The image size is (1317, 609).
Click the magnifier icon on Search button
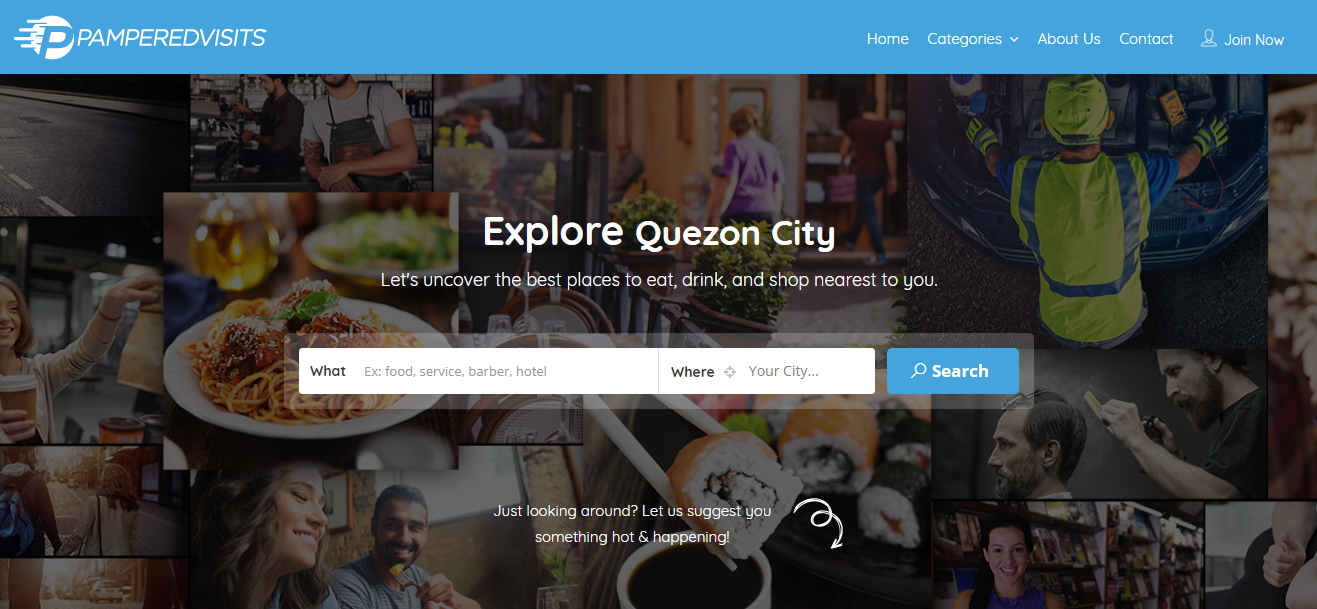tap(919, 371)
